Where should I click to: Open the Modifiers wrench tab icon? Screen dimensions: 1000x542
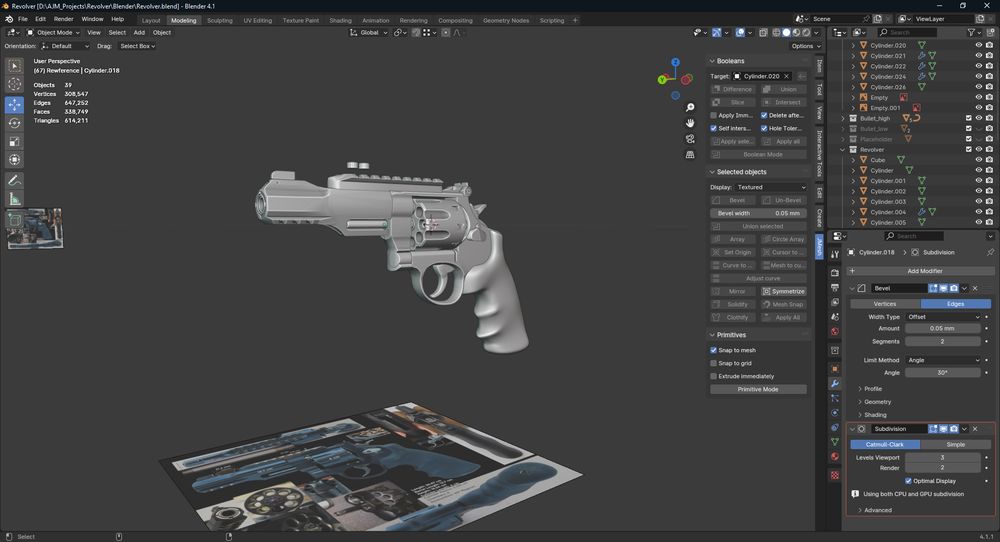(835, 383)
